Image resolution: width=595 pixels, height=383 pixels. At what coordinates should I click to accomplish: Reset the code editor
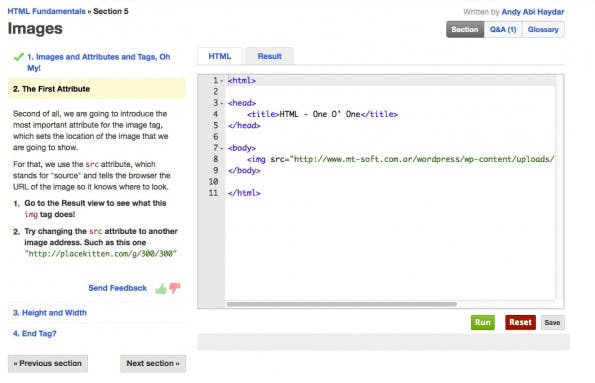coord(520,322)
